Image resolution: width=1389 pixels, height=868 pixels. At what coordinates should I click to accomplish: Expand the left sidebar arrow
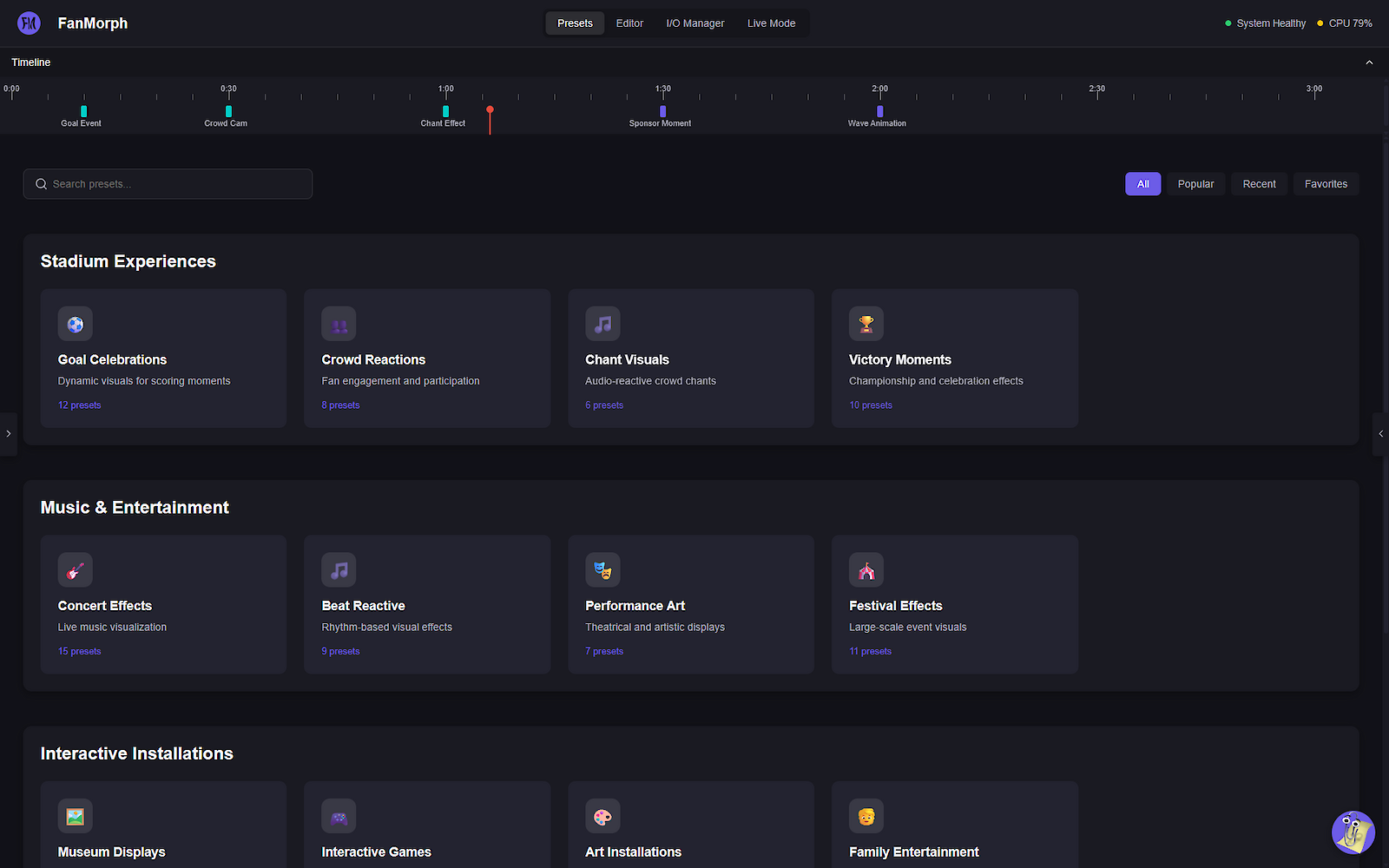coord(8,434)
